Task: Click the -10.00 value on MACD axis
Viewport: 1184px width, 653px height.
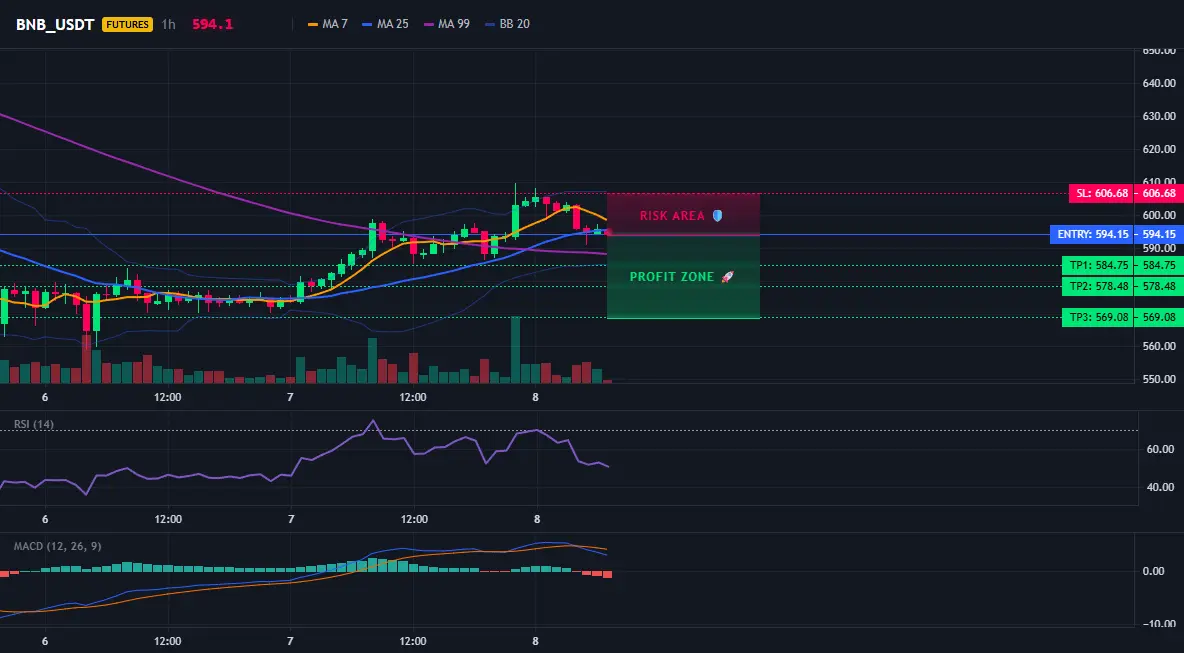Action: pos(1158,624)
